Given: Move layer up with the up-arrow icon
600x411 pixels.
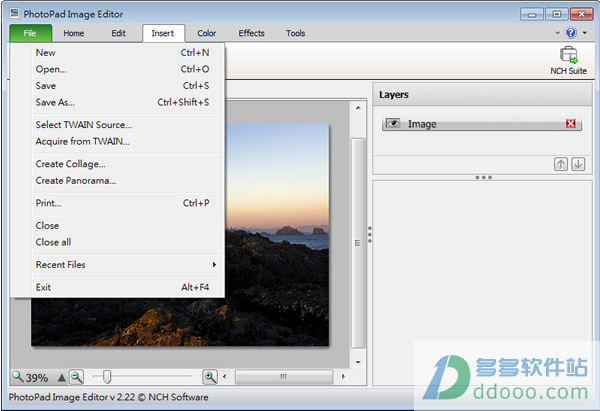Looking at the screenshot, I should [561, 164].
